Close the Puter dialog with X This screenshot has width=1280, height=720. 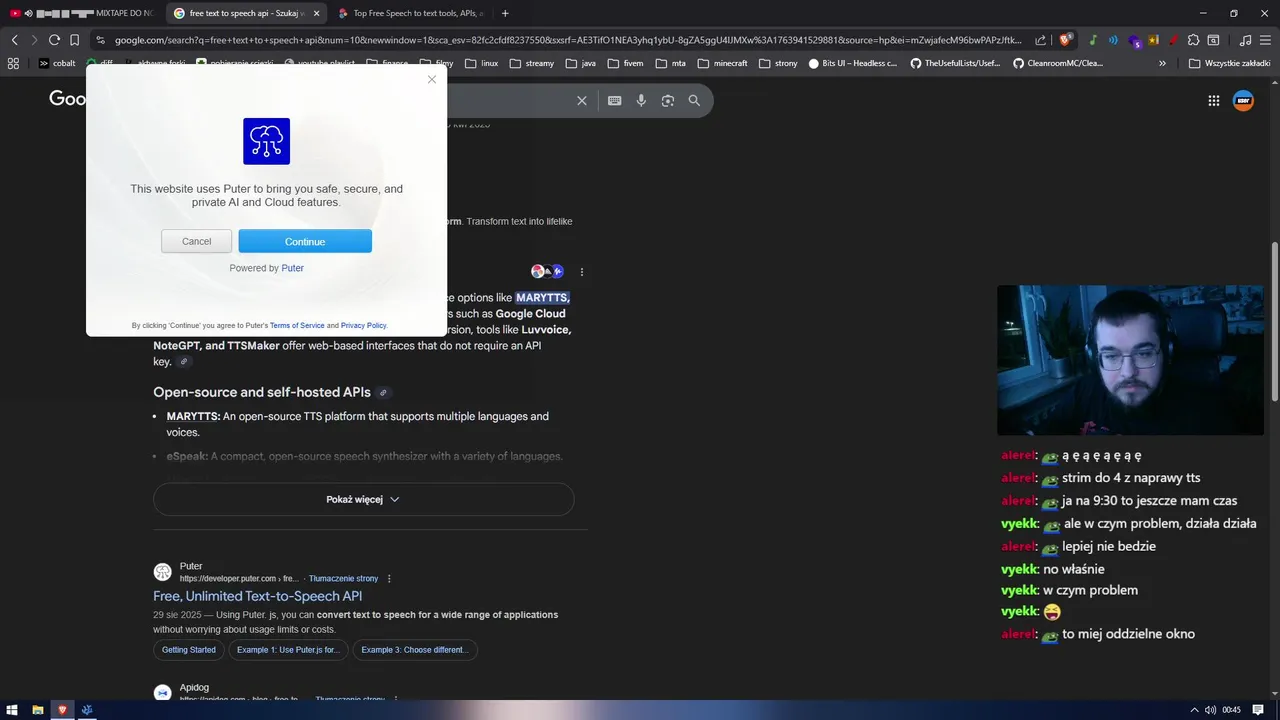432,80
